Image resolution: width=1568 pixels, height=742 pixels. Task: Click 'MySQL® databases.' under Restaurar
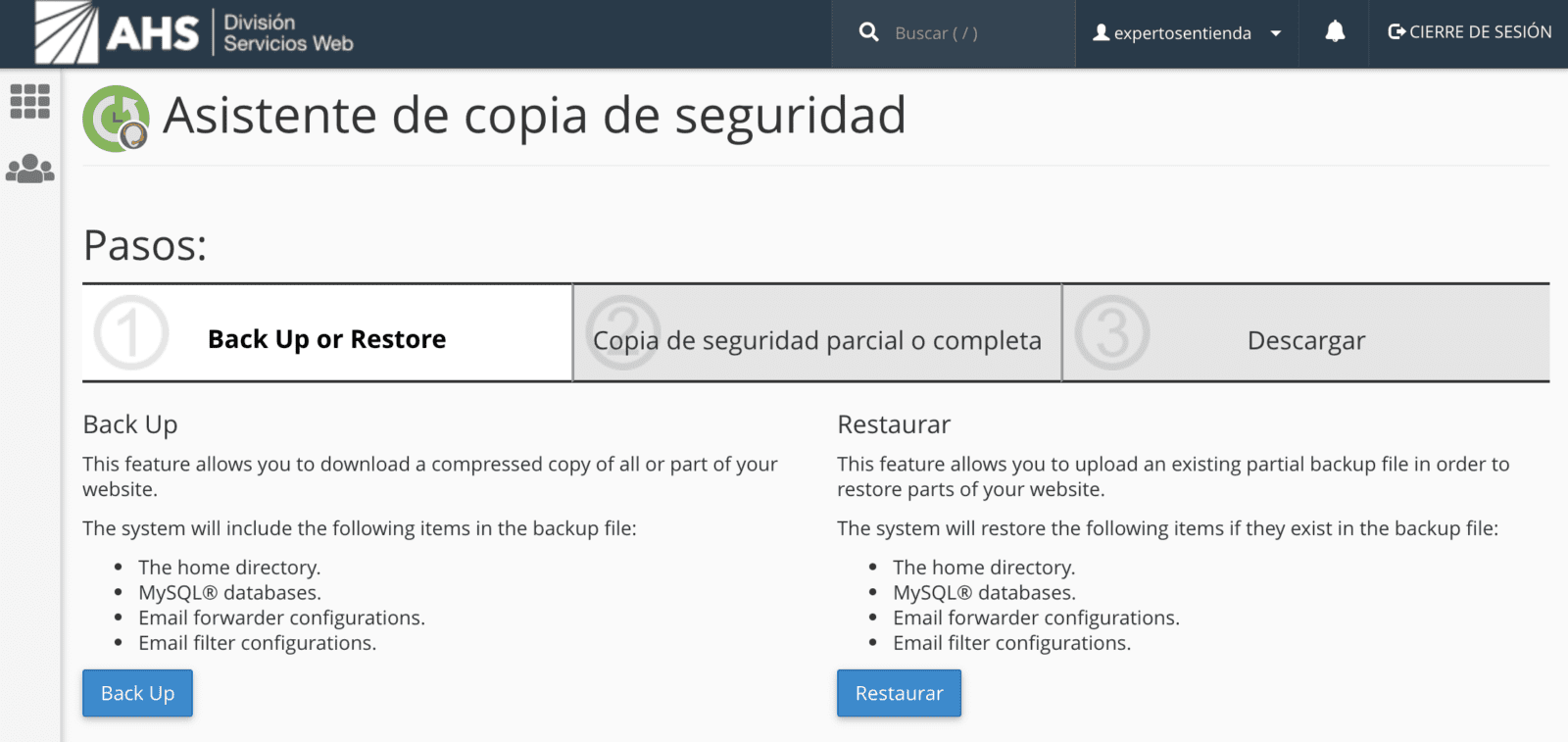point(984,593)
